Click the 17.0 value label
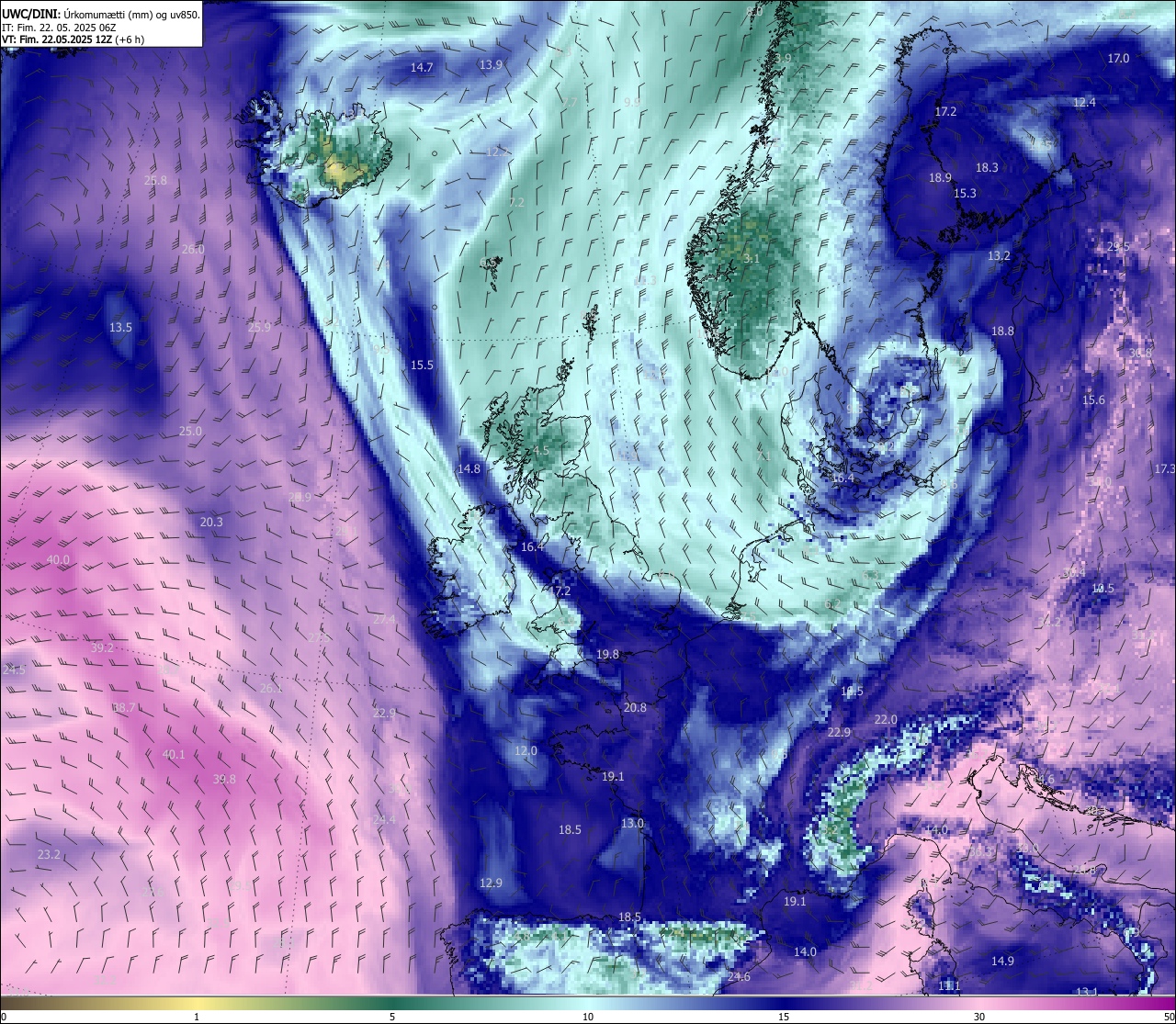 1118,59
